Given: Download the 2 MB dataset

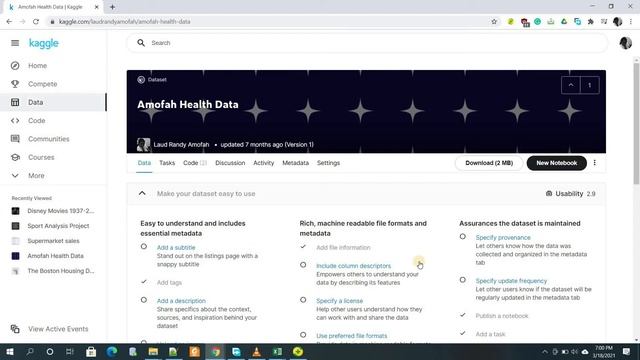Looking at the screenshot, I should click(x=489, y=163).
